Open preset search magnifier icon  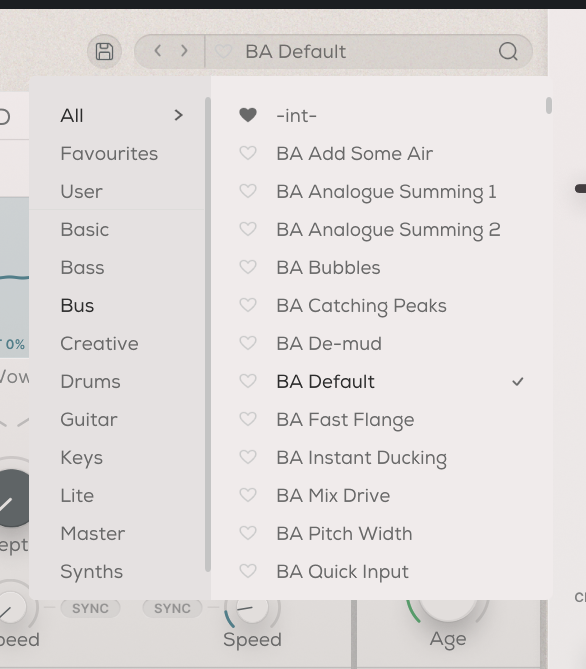tap(508, 52)
